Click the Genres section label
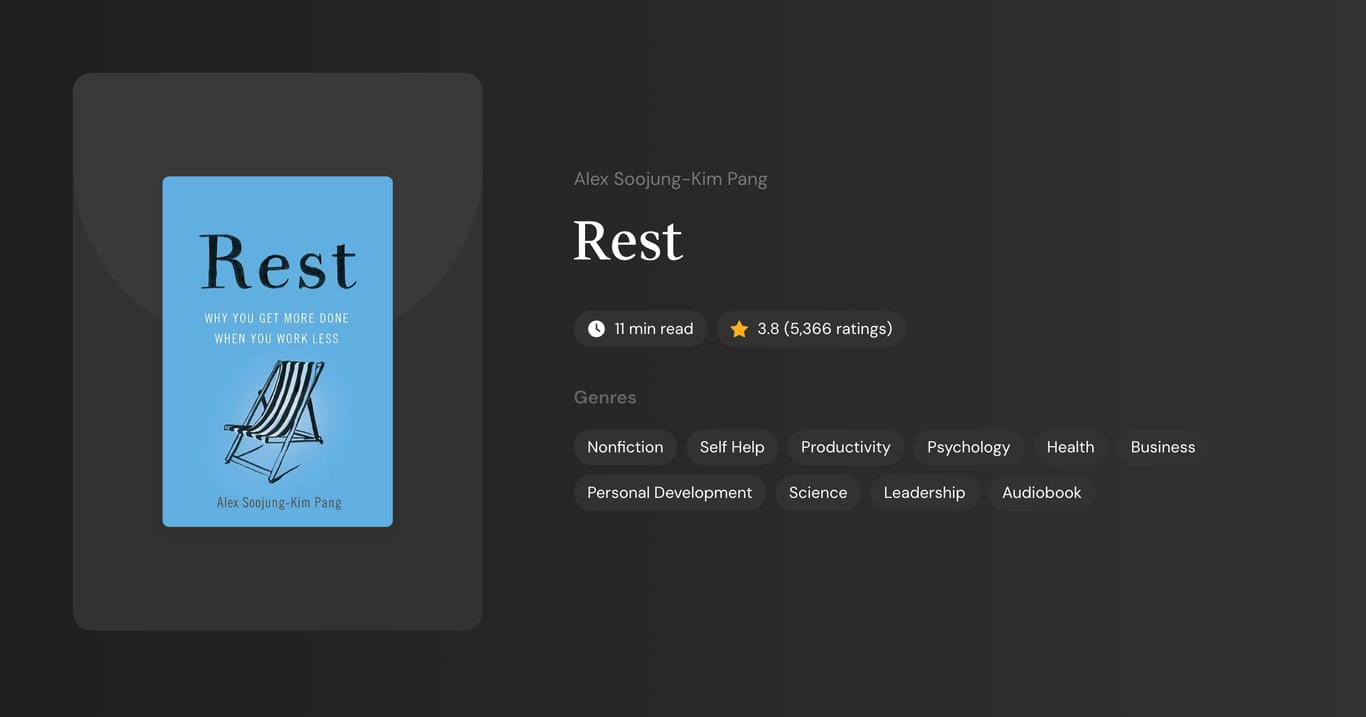This screenshot has width=1366, height=717. [605, 397]
